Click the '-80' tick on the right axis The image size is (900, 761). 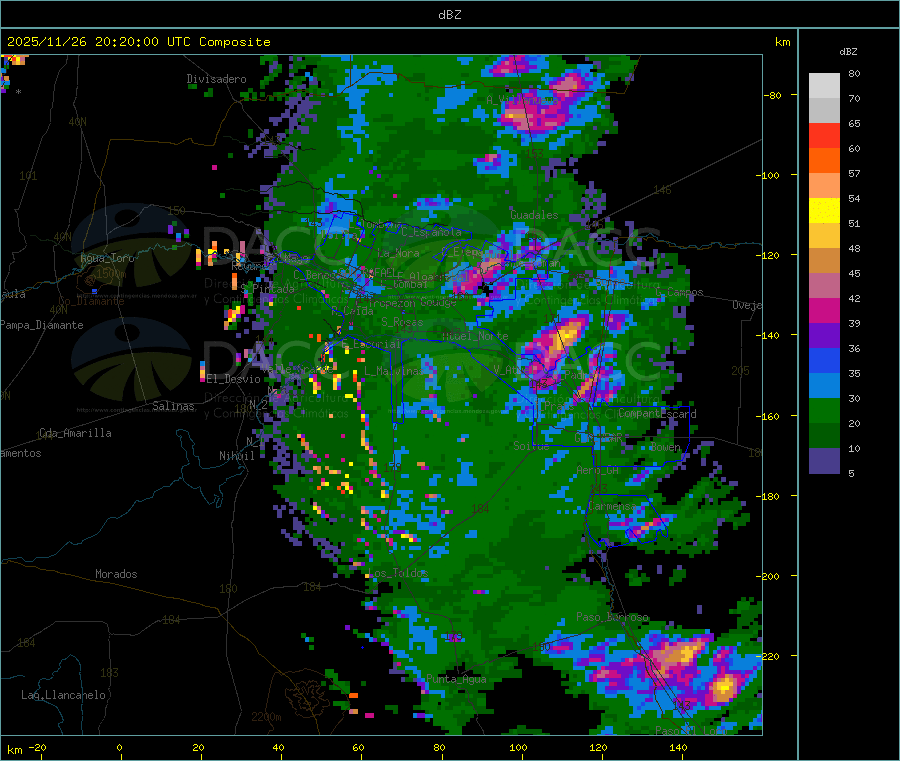(773, 95)
